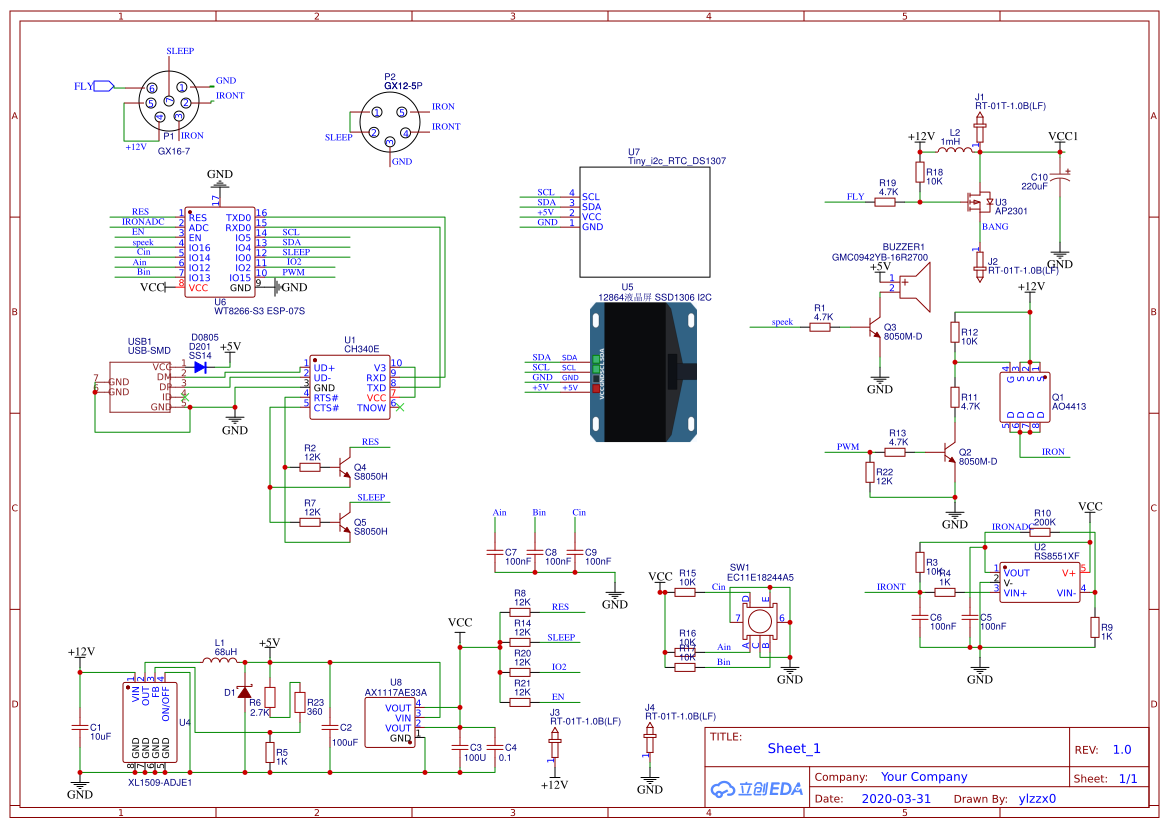This screenshot has height=828, width=1169.
Task: Select inductor L2 1mH
Action: click(x=955, y=148)
